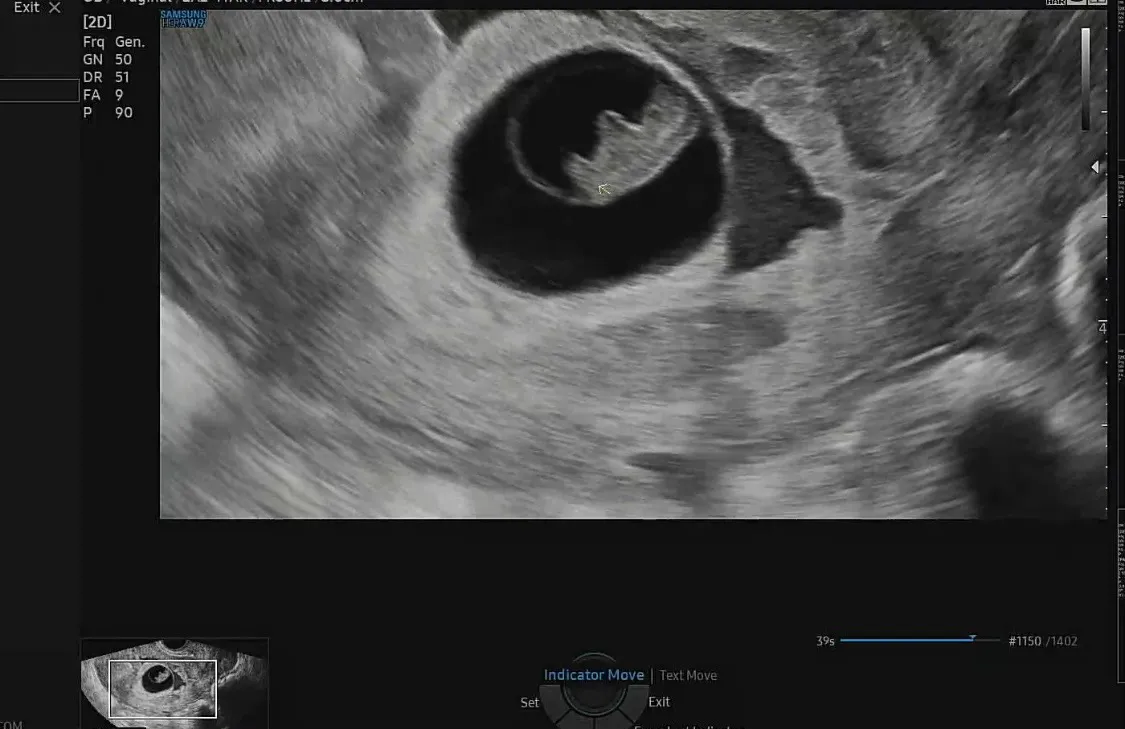Click the Exit label beside the trackball
The height and width of the screenshot is (729, 1125).
[x=659, y=702]
